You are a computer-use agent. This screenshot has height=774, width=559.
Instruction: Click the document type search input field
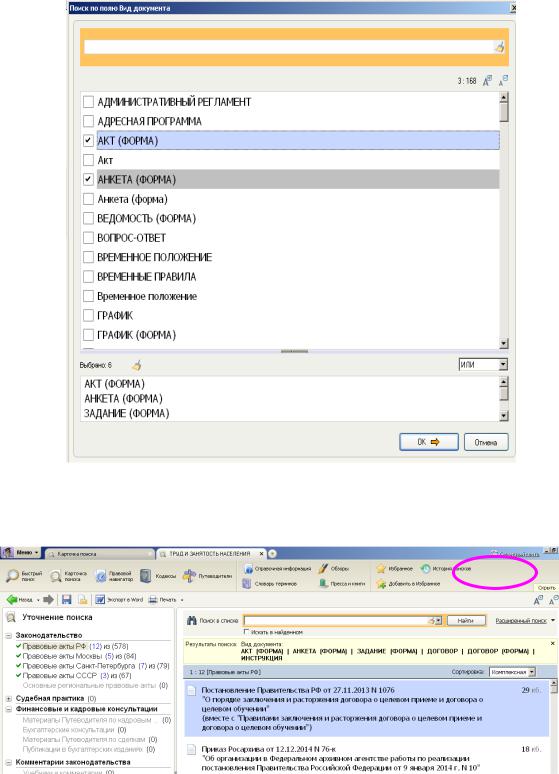(x=289, y=47)
